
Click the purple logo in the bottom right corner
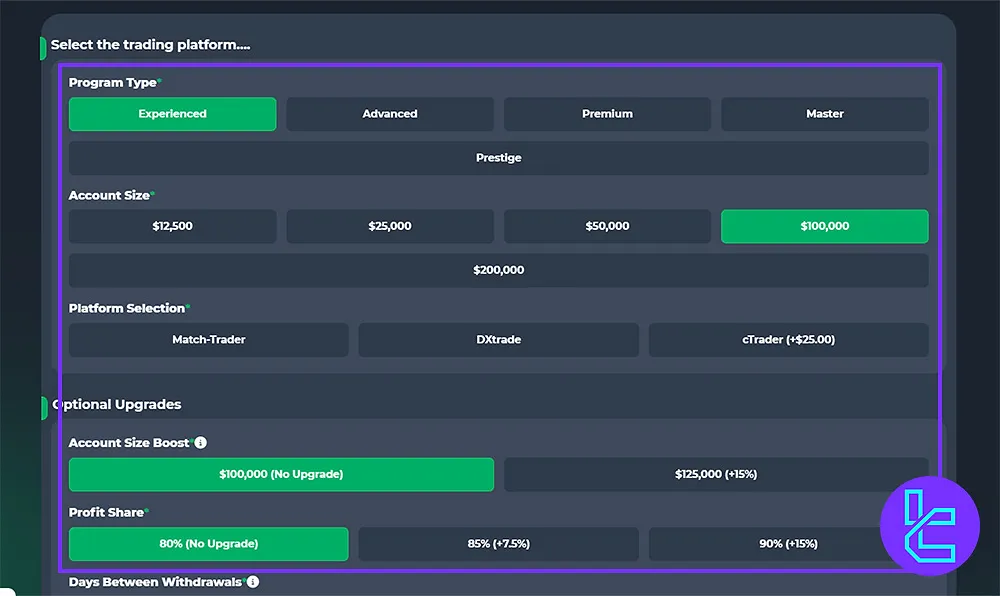point(929,525)
